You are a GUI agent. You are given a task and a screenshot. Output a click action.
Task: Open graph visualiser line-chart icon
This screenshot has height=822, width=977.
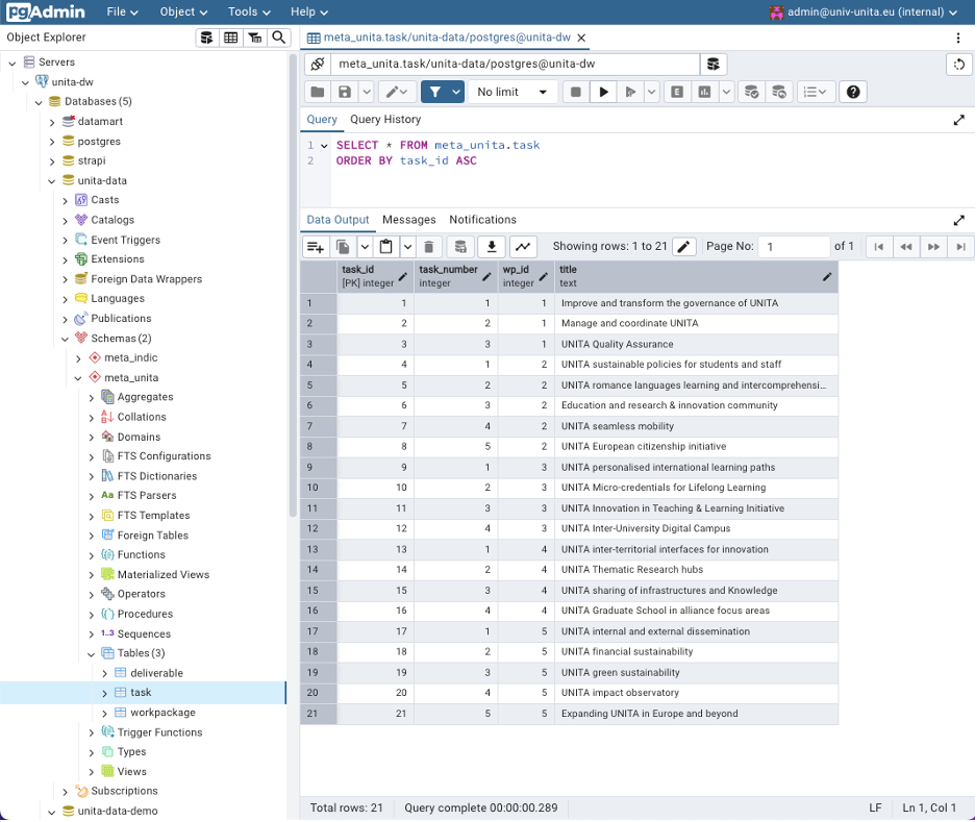pos(523,247)
